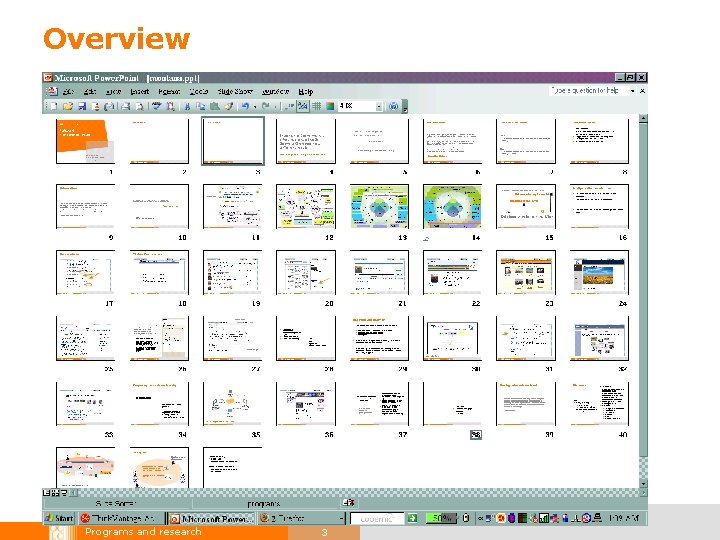Open the View menu
The width and height of the screenshot is (720, 540).
(113, 91)
